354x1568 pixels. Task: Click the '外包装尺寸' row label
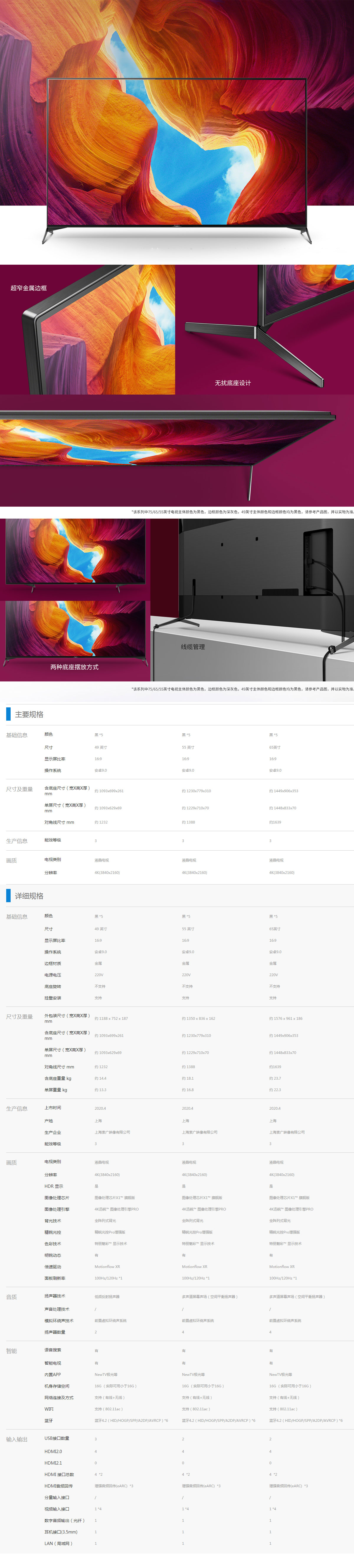coord(67,1018)
